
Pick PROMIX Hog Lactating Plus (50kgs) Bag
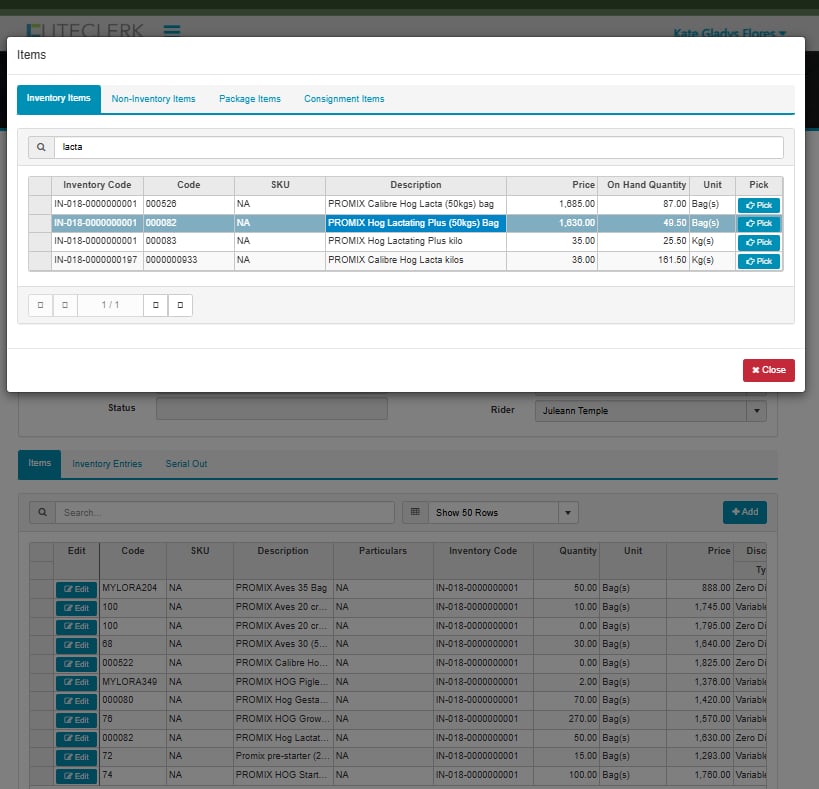759,224
